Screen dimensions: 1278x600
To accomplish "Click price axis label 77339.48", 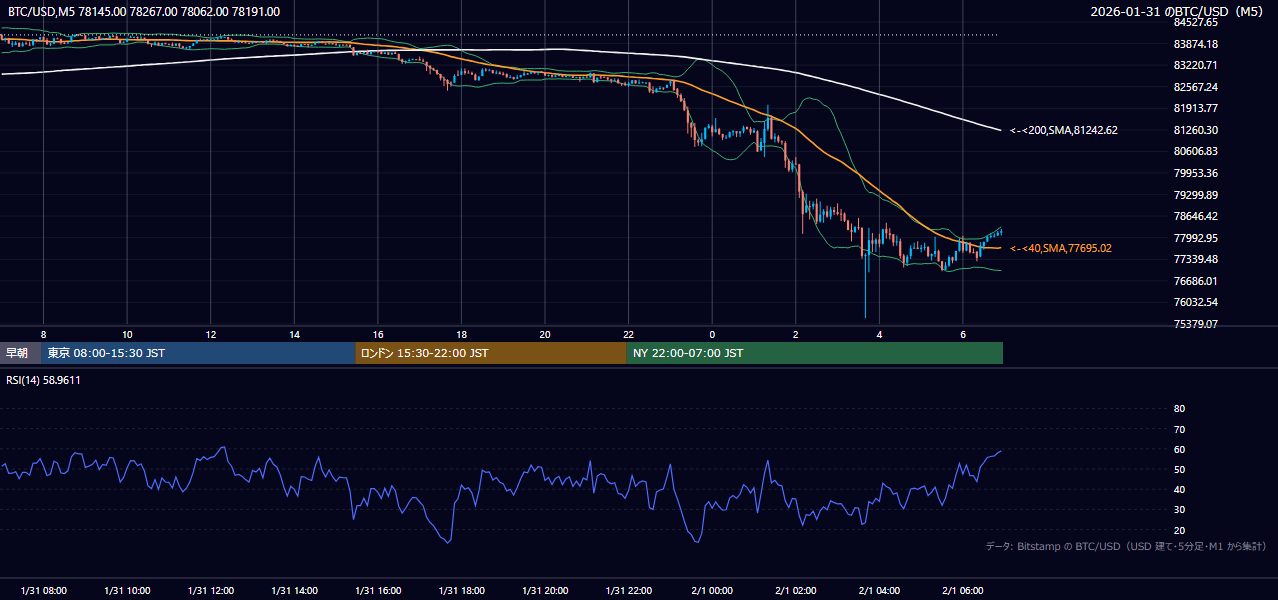I will (1195, 259).
